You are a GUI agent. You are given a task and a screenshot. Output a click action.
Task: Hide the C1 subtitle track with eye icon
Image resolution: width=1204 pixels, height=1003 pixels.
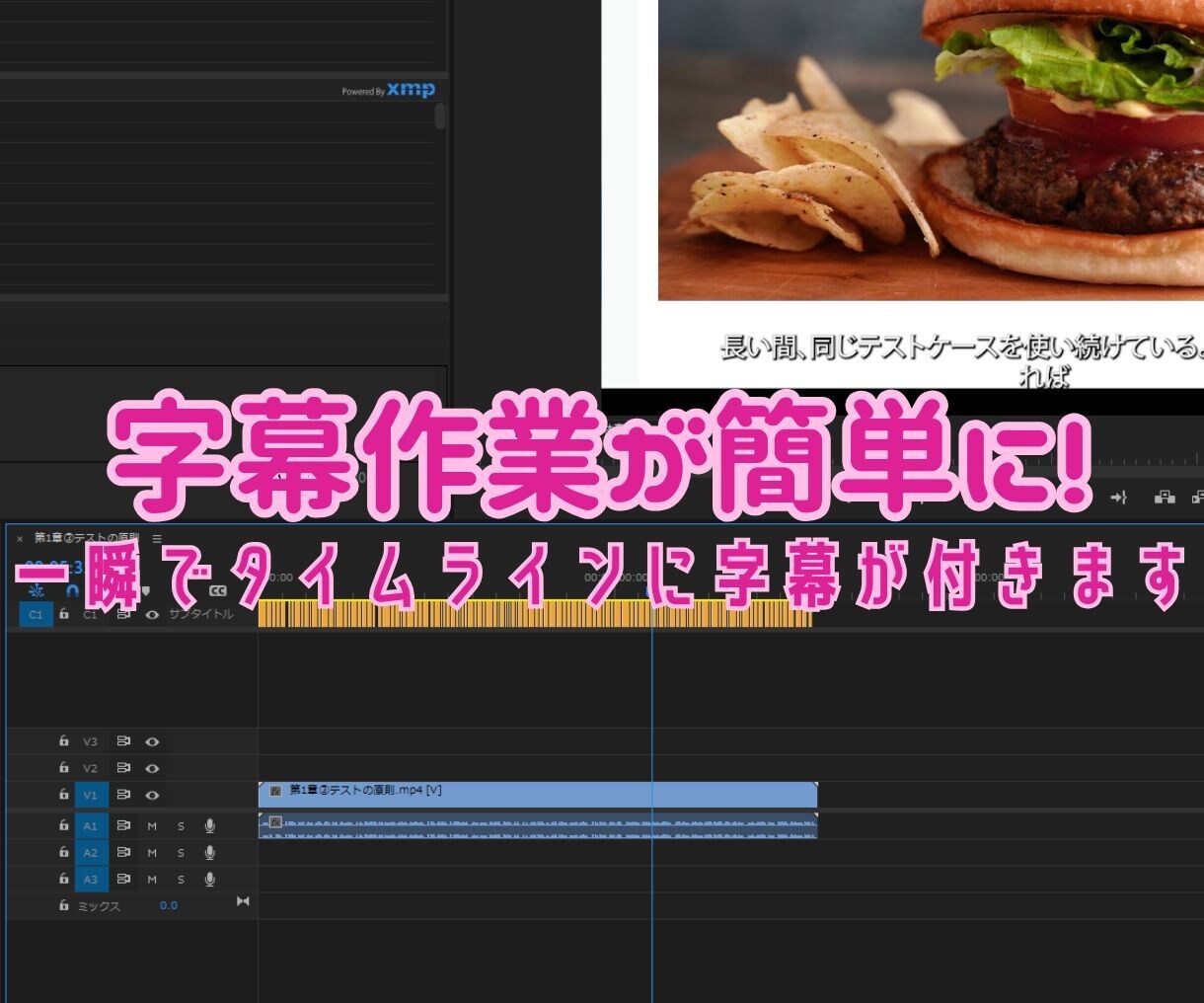tap(152, 614)
